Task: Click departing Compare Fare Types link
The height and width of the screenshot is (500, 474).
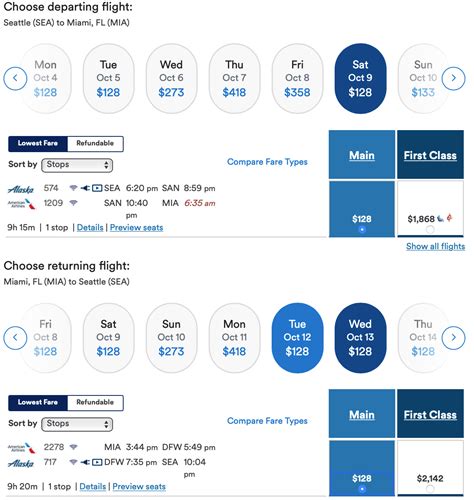Action: click(x=267, y=162)
